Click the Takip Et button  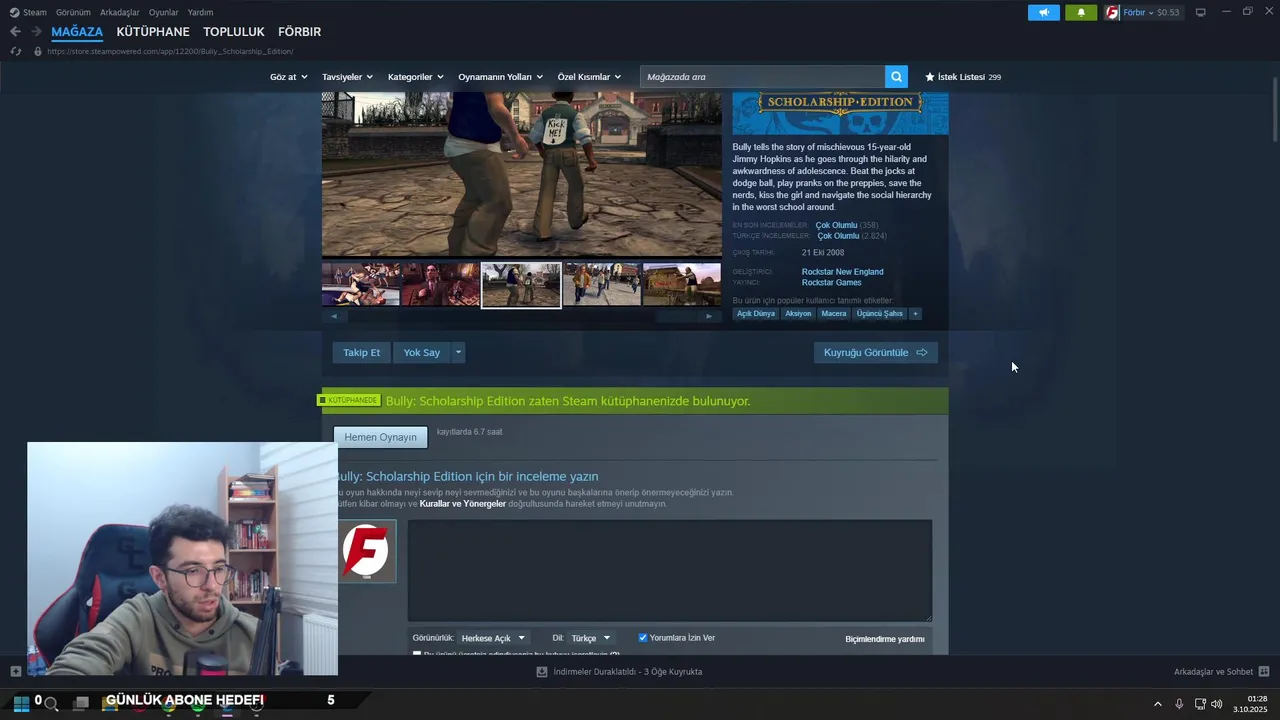click(361, 352)
